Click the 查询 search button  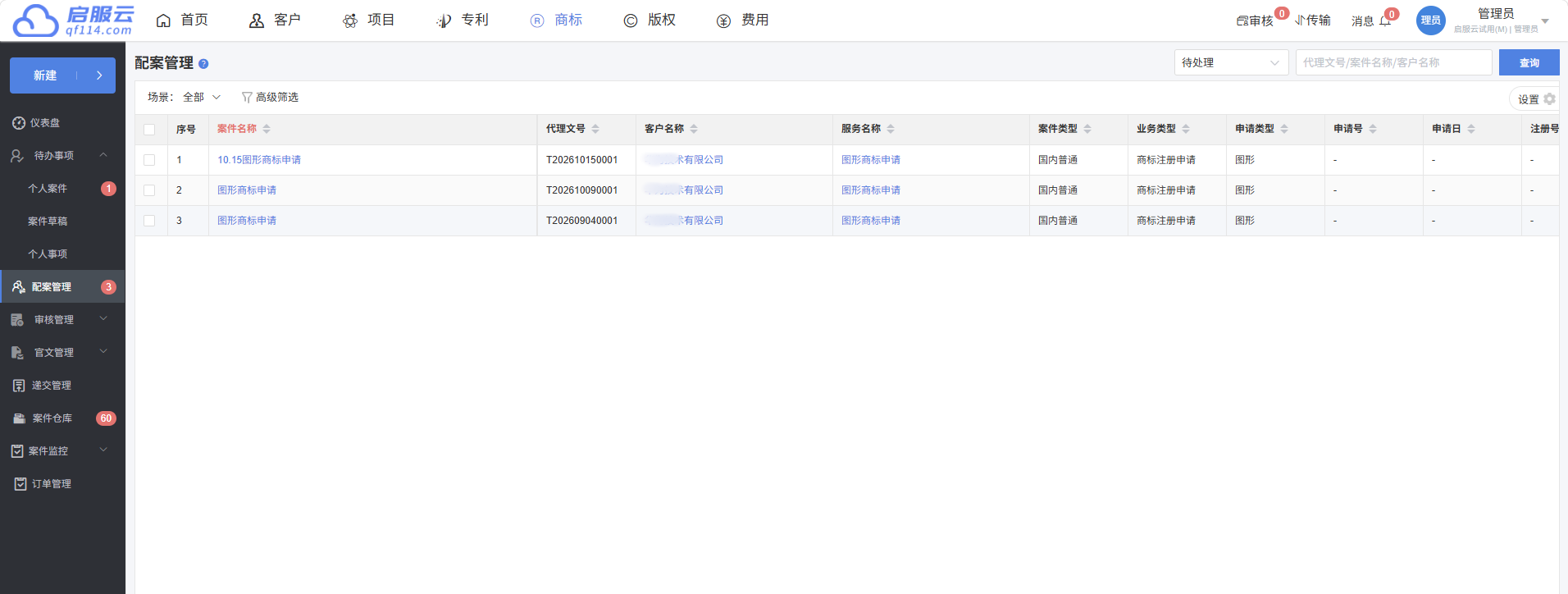tap(1529, 62)
